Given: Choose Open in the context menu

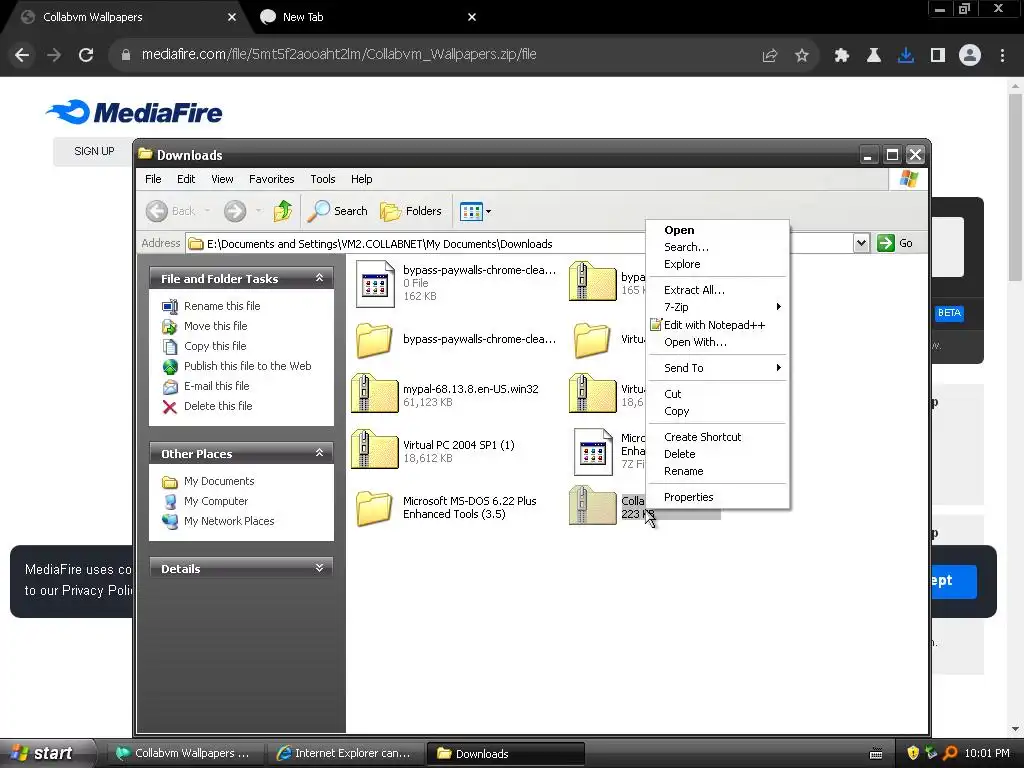Looking at the screenshot, I should coord(717,230).
